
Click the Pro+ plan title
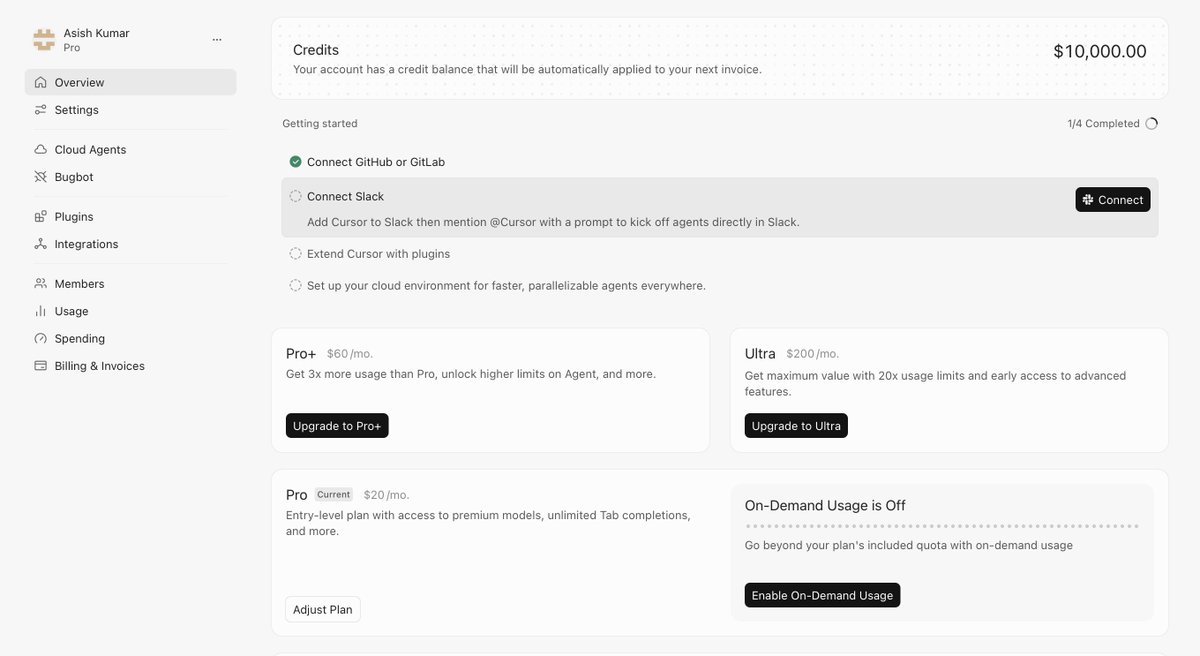click(x=301, y=354)
